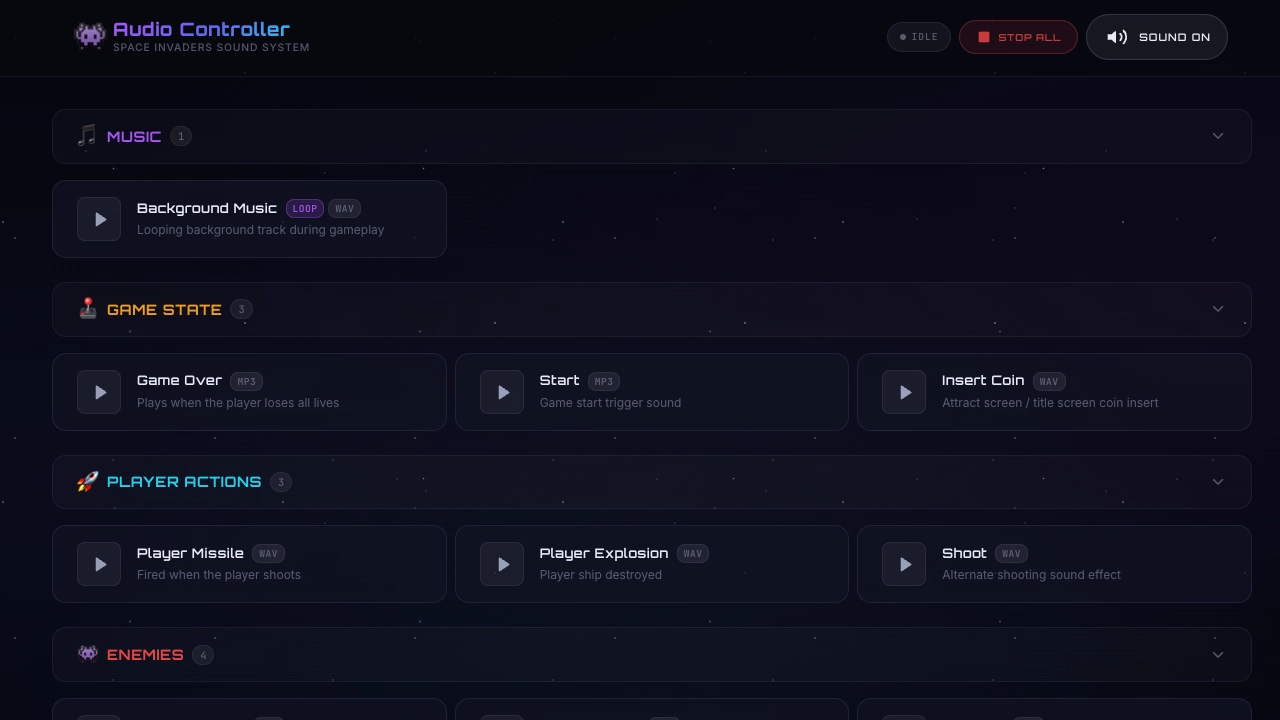Play the Start sound
This screenshot has width=1280, height=720.
[502, 392]
